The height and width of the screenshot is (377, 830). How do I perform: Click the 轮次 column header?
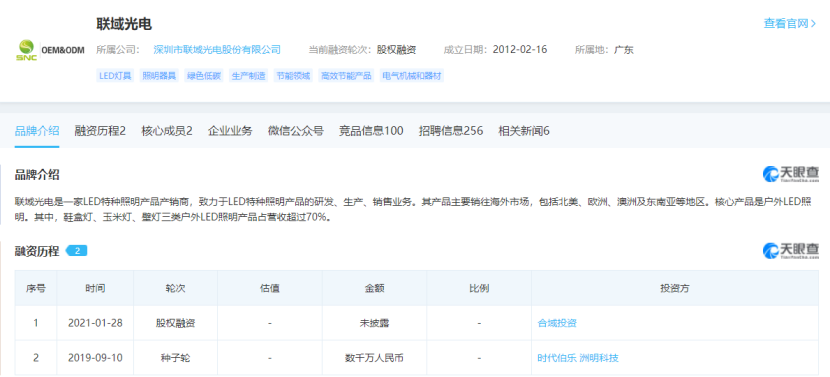(175, 289)
